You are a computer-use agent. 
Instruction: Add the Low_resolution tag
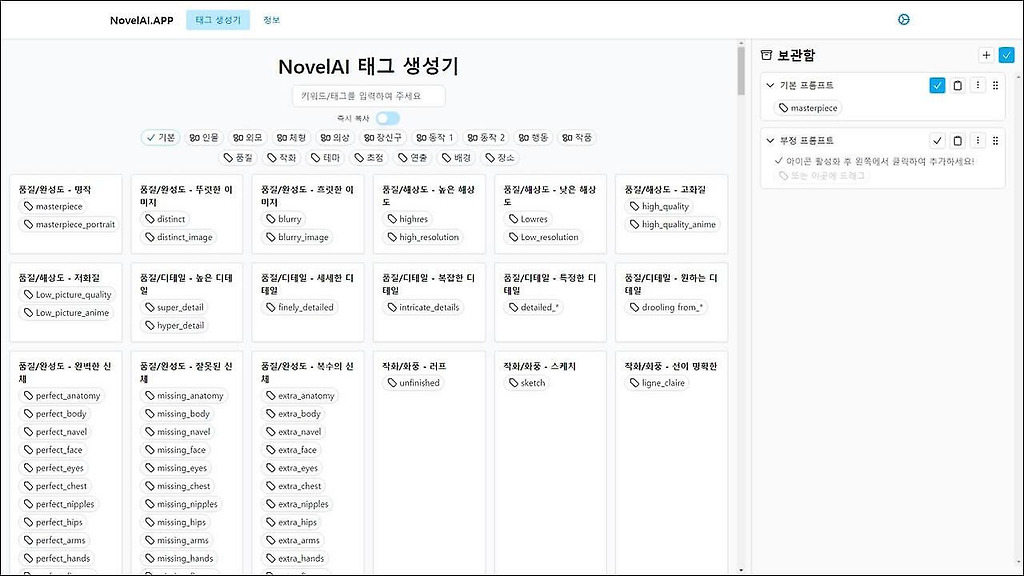543,237
